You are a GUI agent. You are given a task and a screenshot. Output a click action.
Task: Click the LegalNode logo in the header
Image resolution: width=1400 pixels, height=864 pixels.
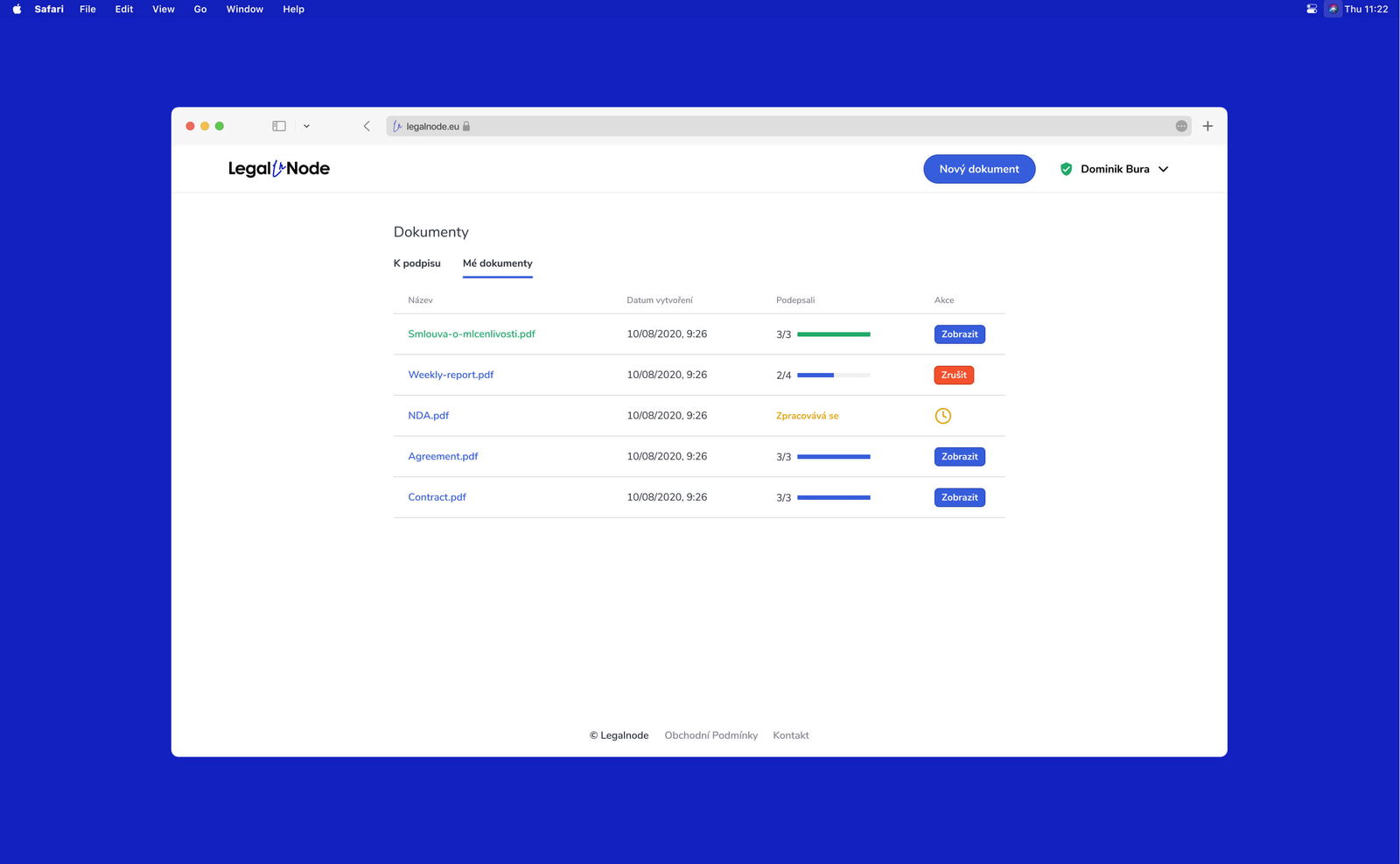tap(277, 168)
